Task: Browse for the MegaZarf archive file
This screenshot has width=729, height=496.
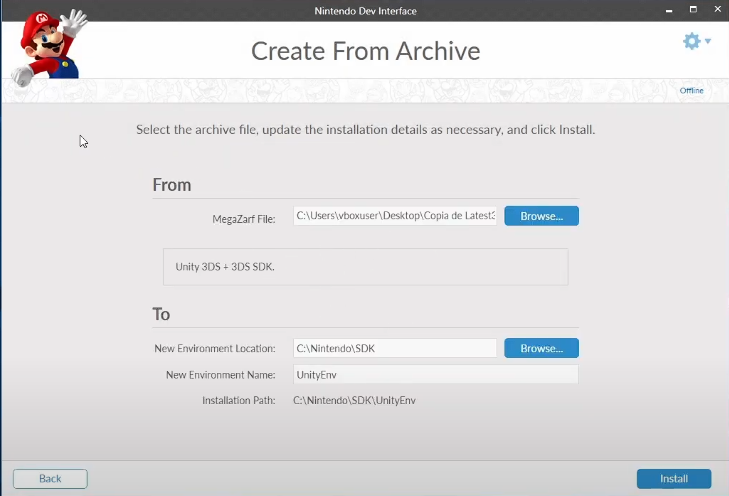Action: (x=541, y=216)
